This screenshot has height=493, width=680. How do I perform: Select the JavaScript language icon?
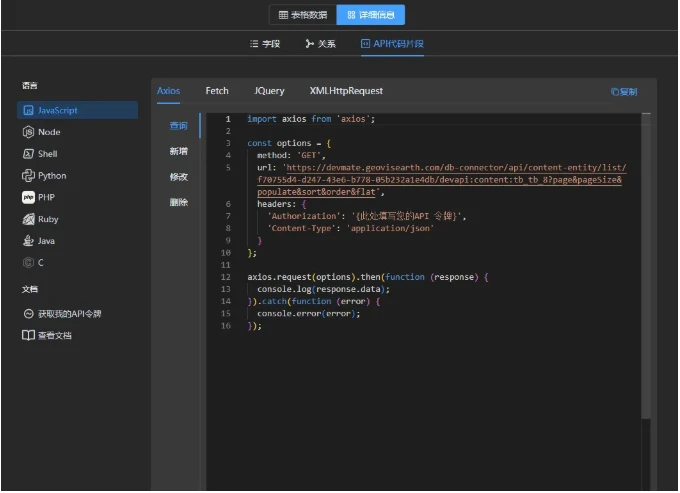click(29, 110)
